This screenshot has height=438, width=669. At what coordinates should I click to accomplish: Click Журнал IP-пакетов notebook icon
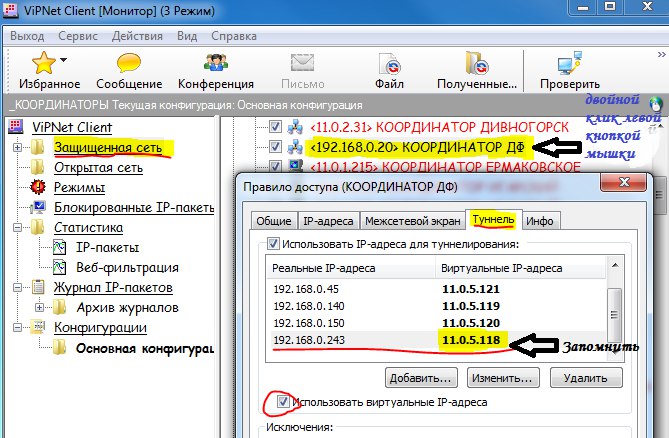click(38, 287)
